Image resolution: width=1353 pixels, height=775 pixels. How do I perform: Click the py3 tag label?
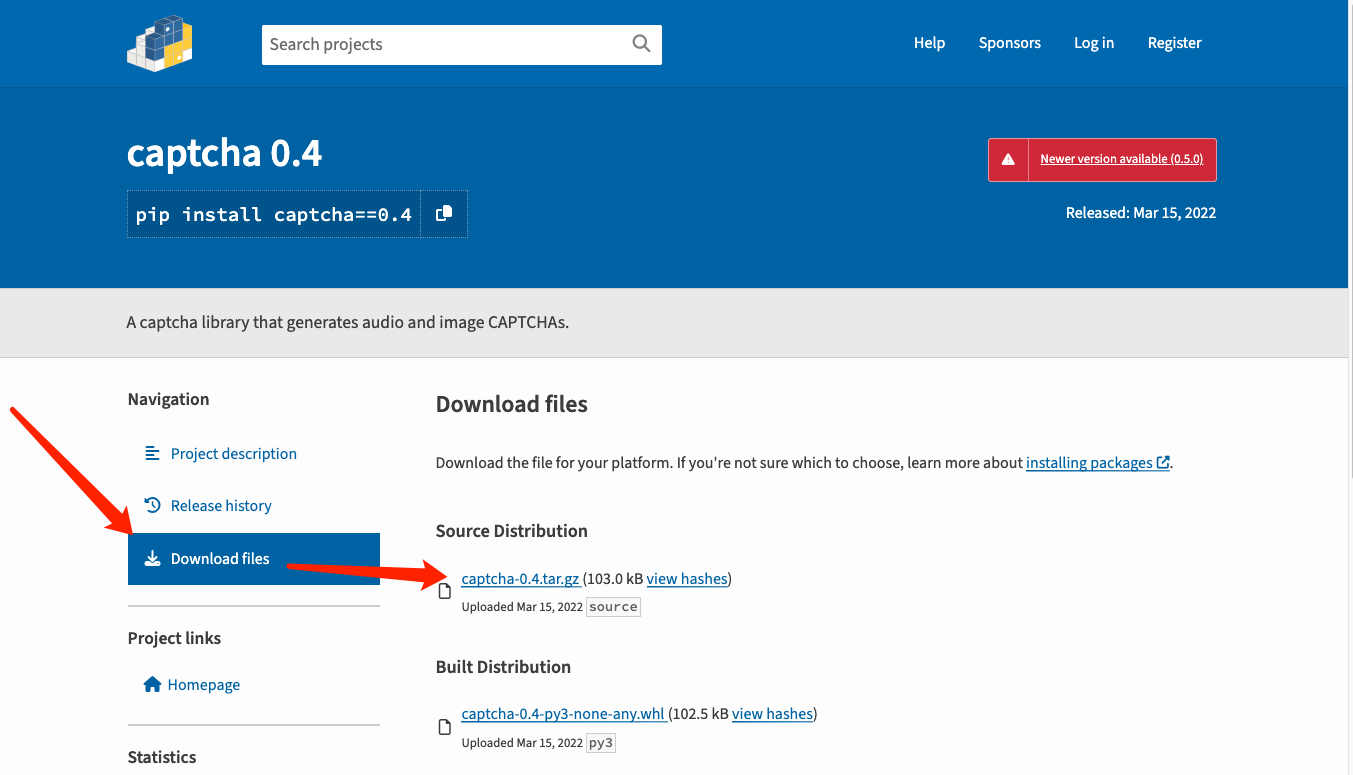point(601,743)
